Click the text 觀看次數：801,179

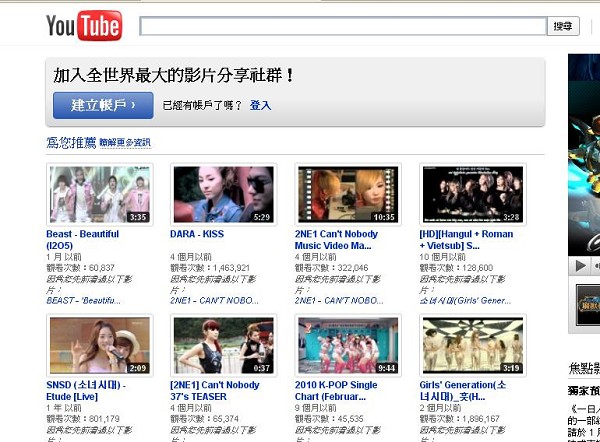83,419
